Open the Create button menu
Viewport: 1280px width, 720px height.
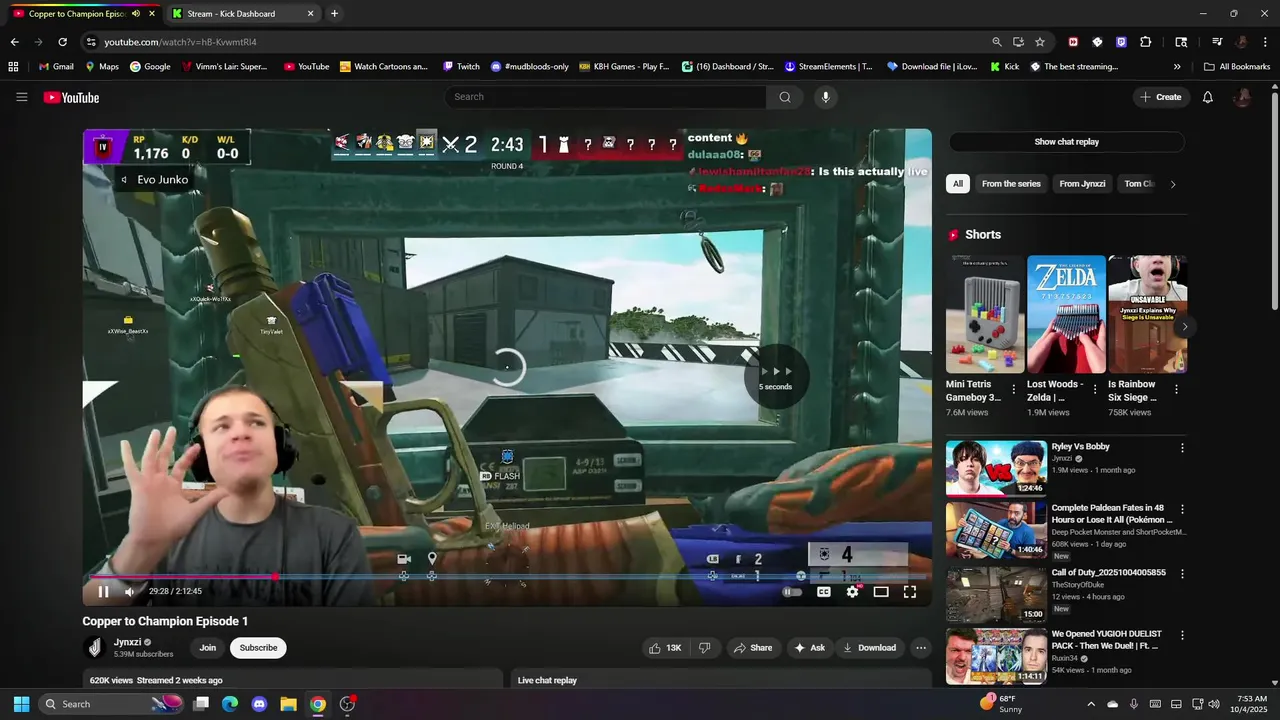[x=1161, y=97]
